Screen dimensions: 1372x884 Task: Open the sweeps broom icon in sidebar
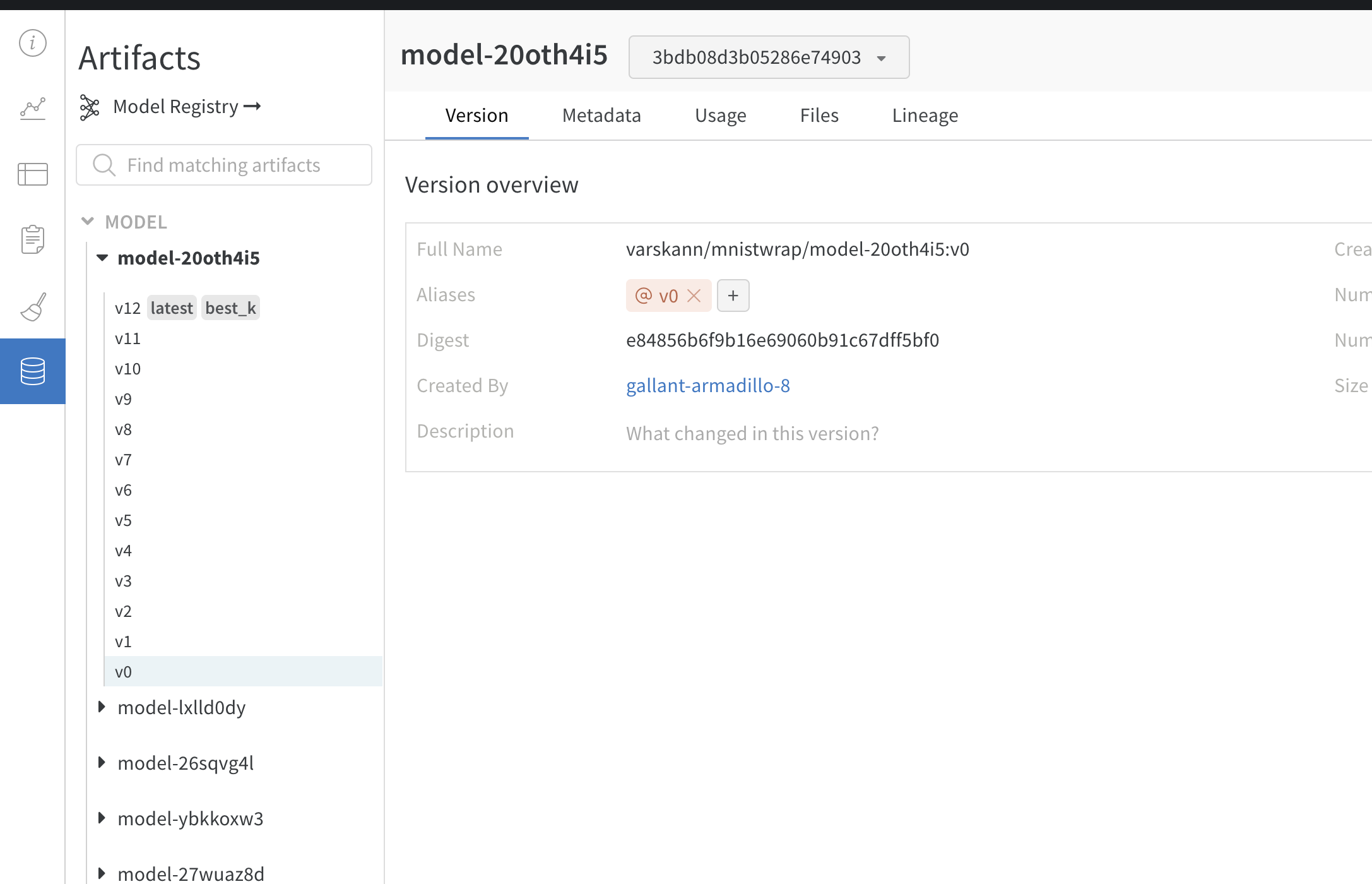pyautogui.click(x=32, y=306)
